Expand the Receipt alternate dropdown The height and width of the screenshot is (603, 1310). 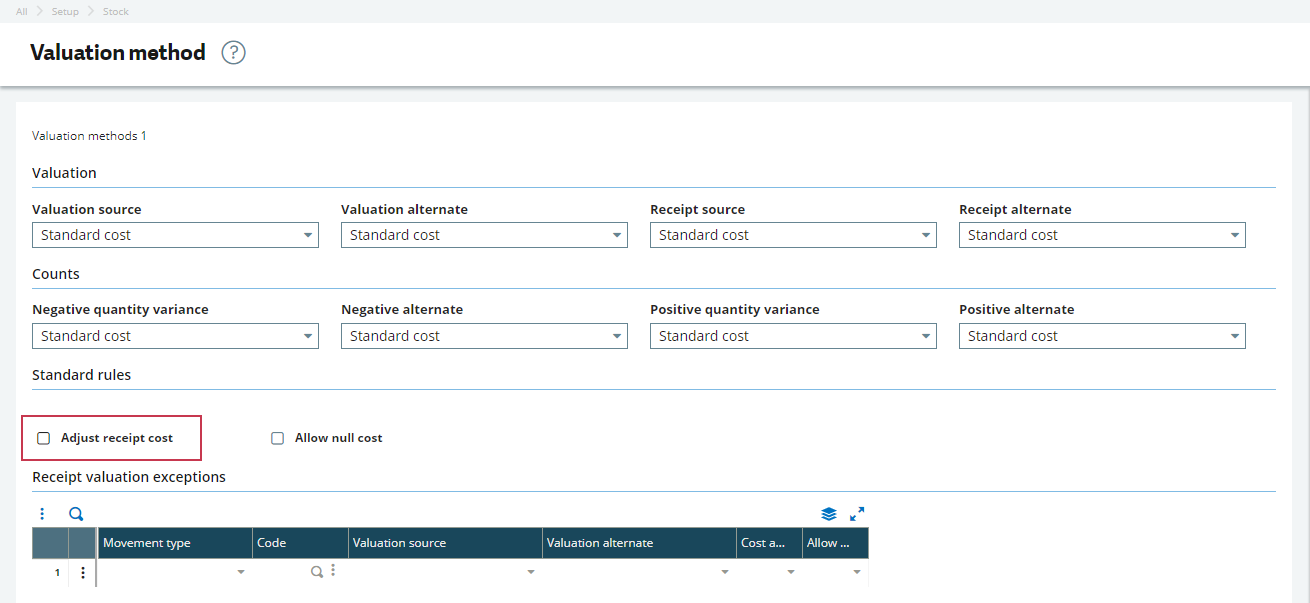[x=1102, y=235]
